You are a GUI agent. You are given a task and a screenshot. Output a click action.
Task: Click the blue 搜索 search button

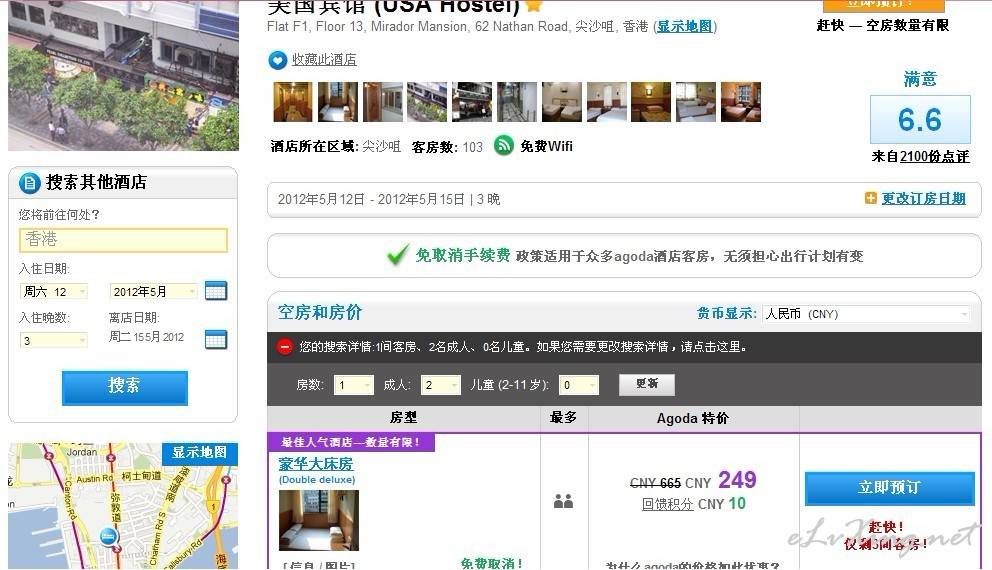(125, 387)
